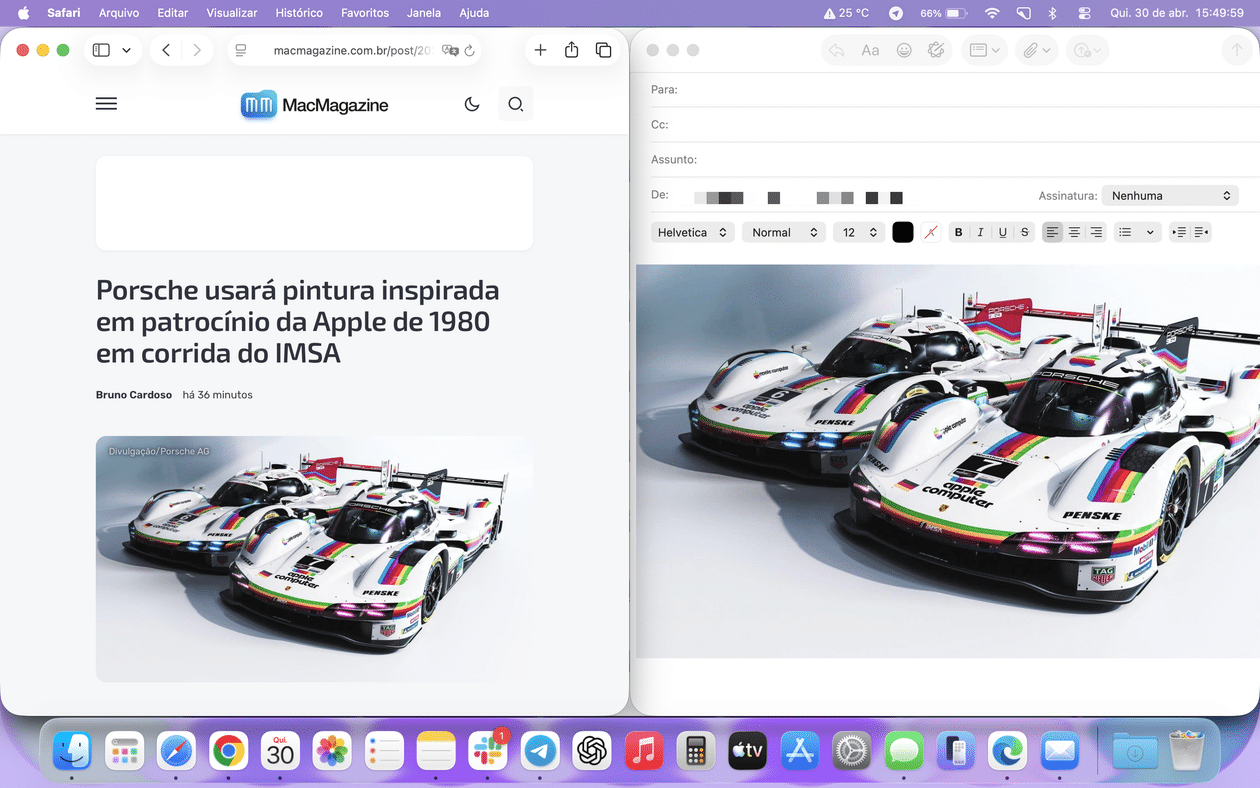Toggle the Aa format bar in Mail
Image resolution: width=1260 pixels, height=788 pixels.
click(870, 50)
